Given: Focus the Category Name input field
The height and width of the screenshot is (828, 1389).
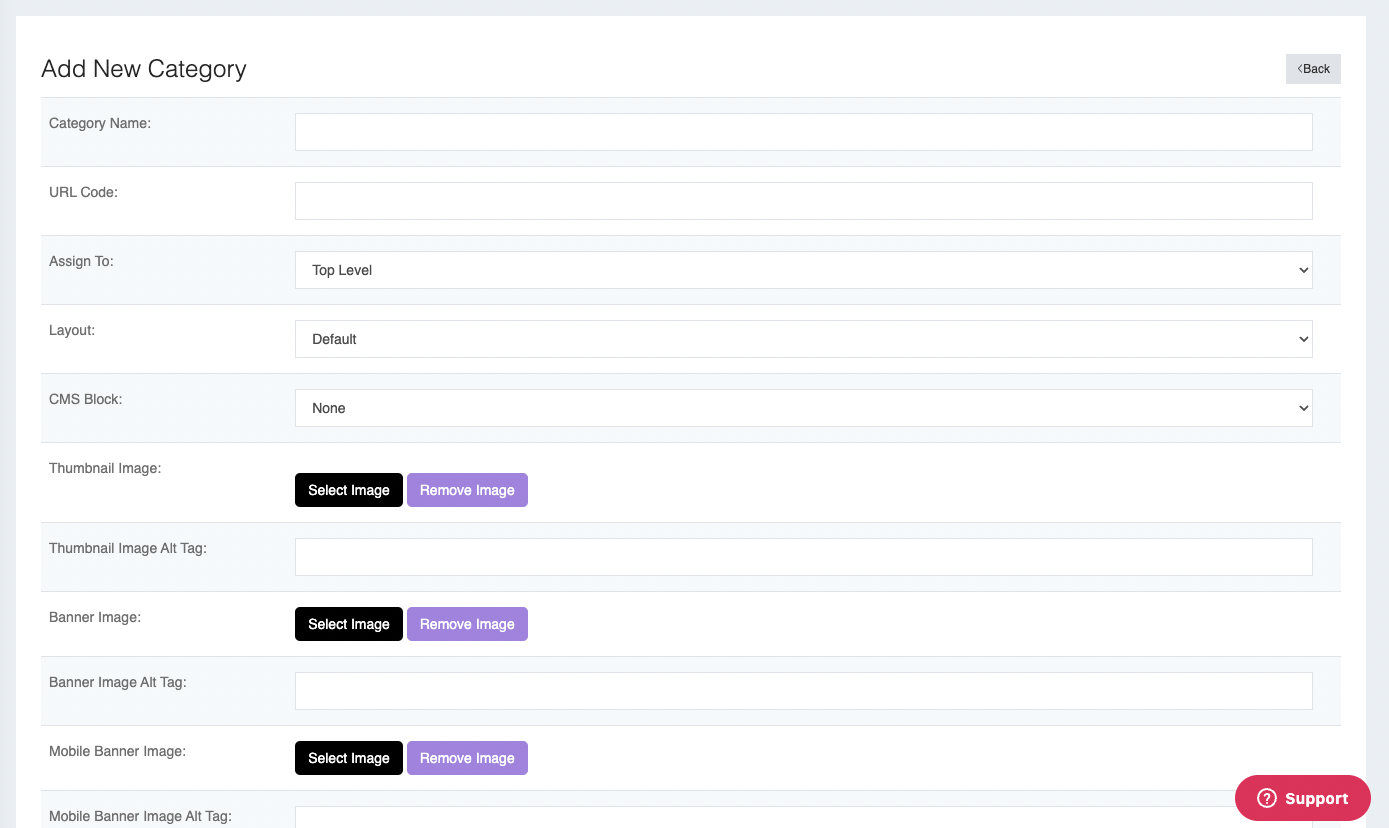Looking at the screenshot, I should coord(803,132).
